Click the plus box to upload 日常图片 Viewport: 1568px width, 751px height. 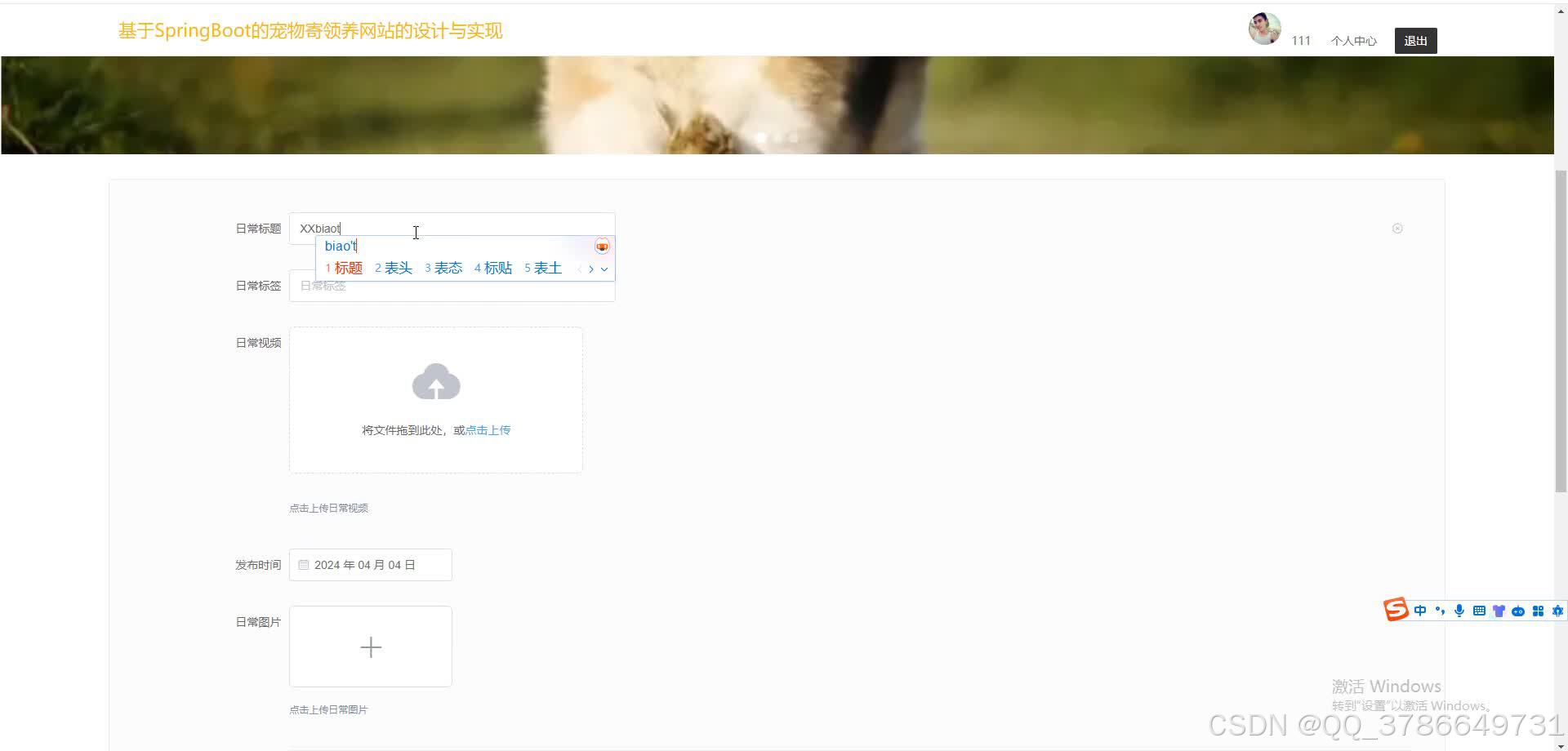tap(370, 647)
